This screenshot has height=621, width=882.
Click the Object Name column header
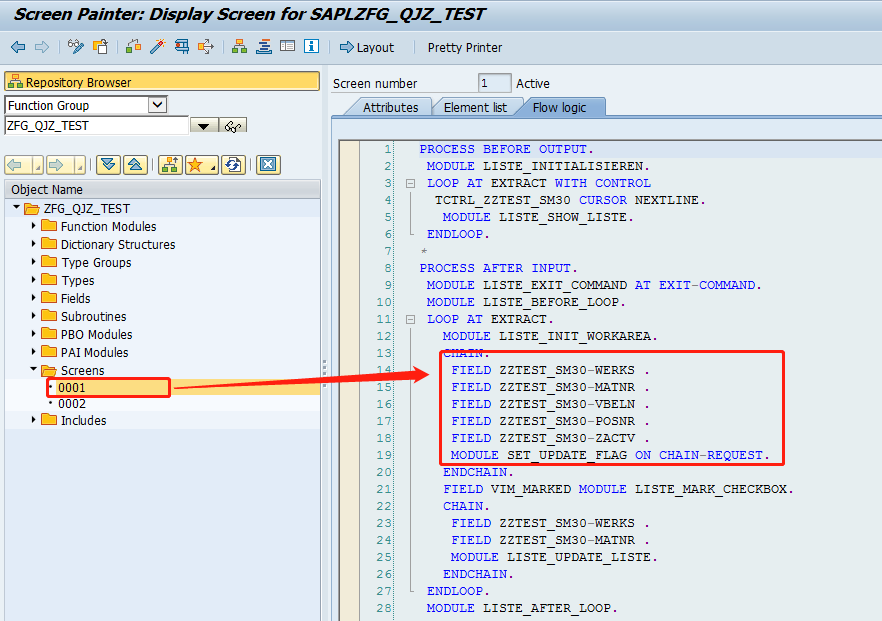(162, 190)
